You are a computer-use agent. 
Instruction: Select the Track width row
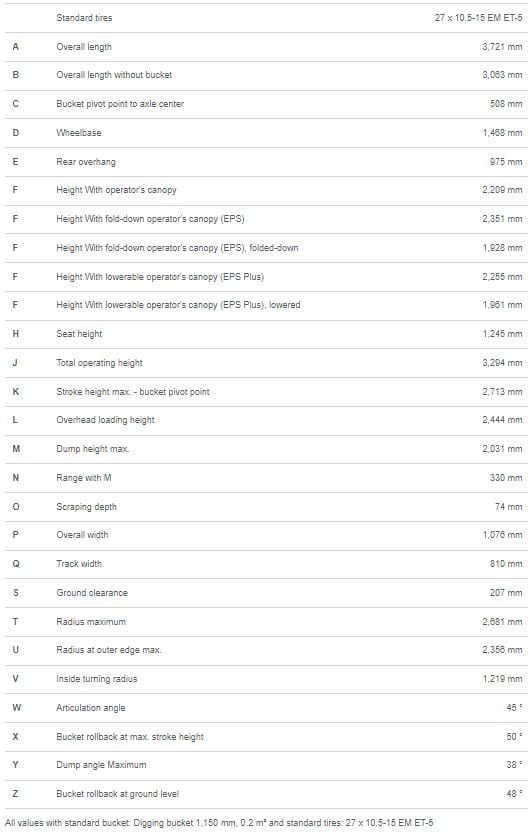pyautogui.click(x=266, y=564)
